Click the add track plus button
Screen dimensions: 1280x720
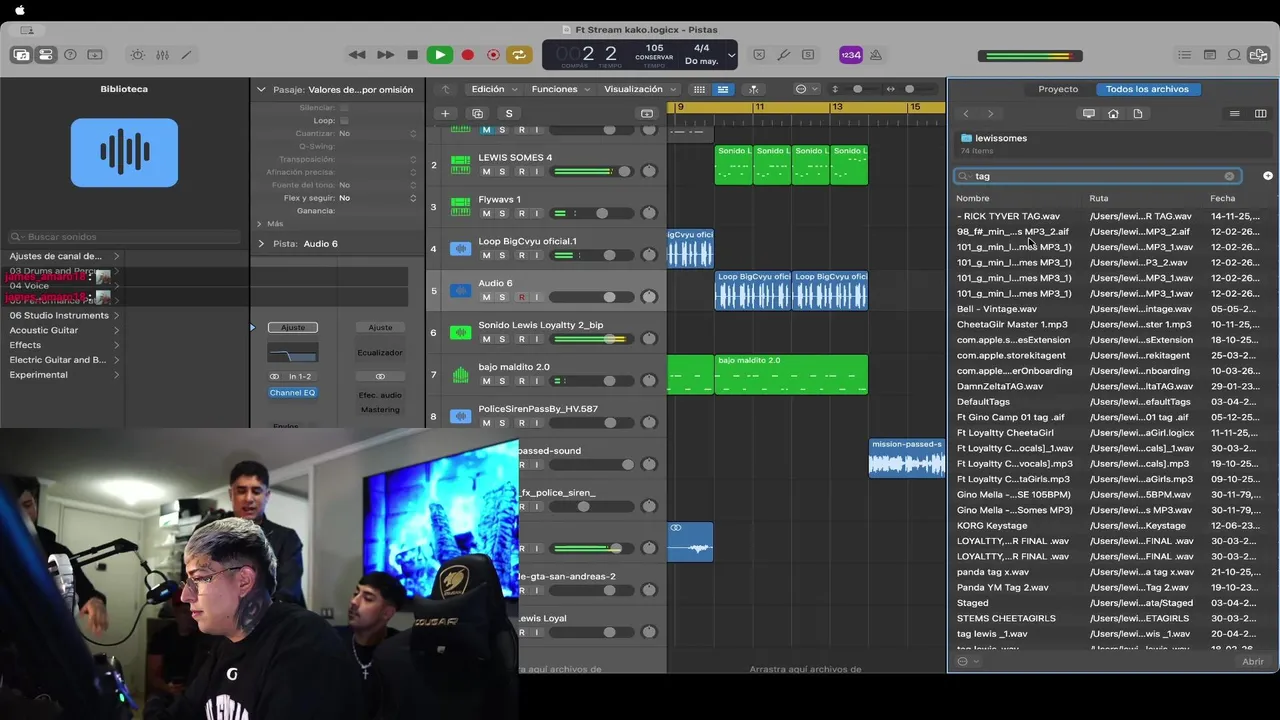coord(445,113)
